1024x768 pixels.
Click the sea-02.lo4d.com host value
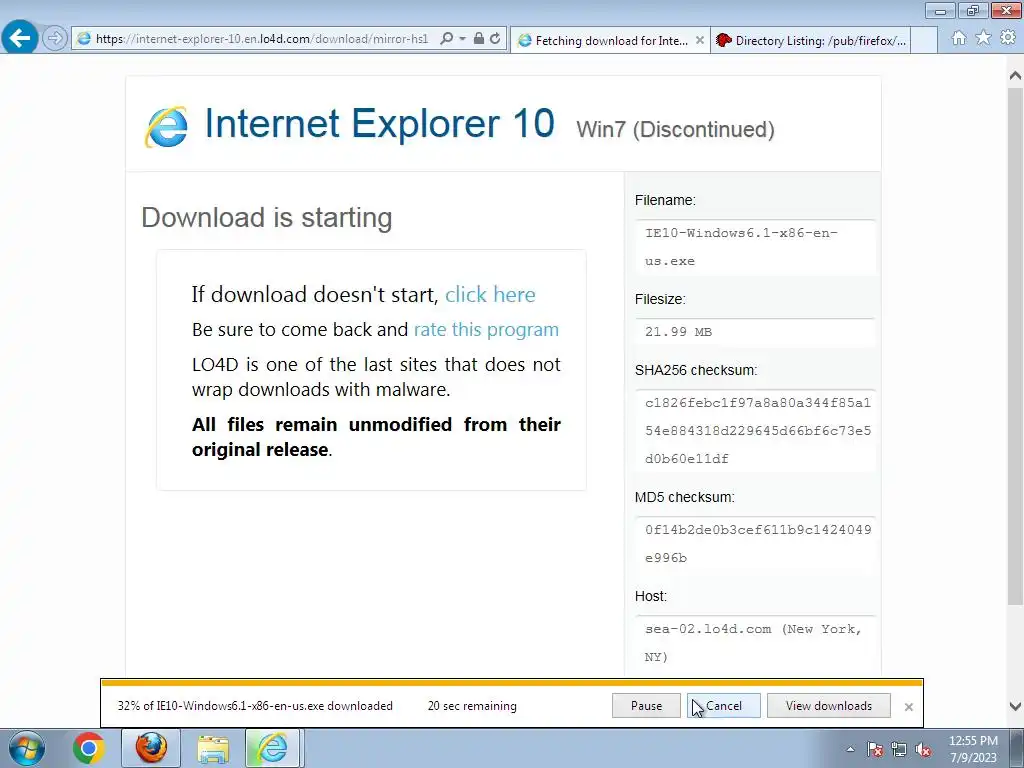[x=753, y=643]
